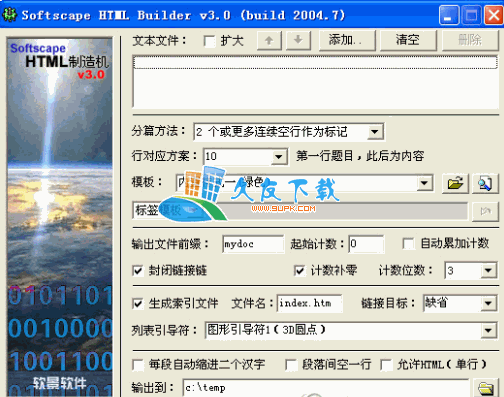Viewport: 504px width, 397px height.
Task: Click the 添加.. button
Action: point(347,41)
